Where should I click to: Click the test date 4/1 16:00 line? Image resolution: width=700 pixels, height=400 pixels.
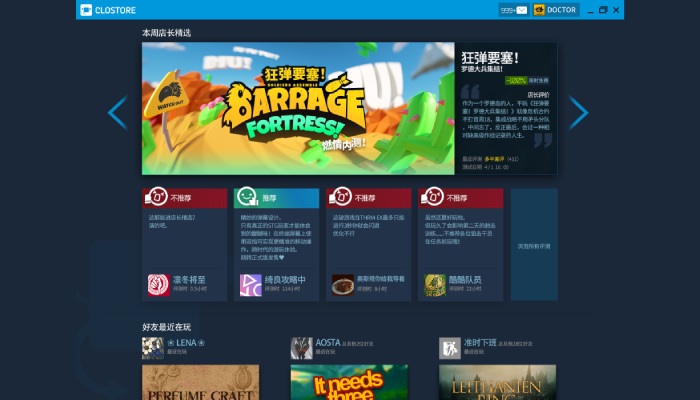click(485, 167)
